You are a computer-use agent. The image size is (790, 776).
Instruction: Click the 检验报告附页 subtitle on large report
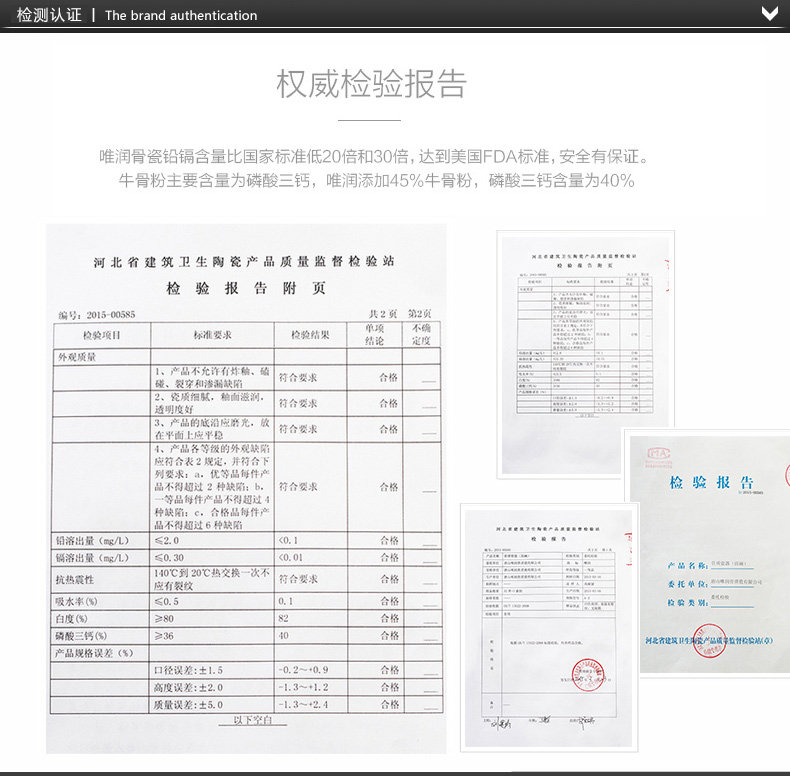(x=246, y=288)
